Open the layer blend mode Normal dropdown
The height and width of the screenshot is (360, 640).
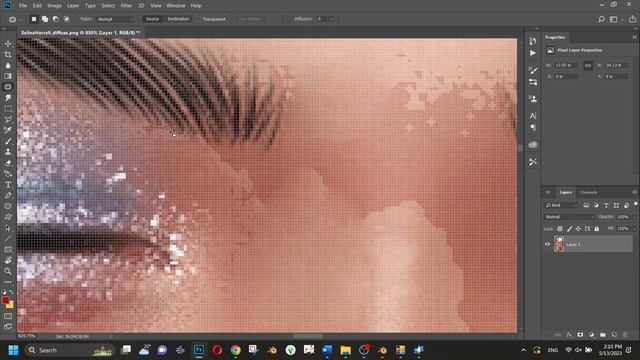pyautogui.click(x=569, y=217)
